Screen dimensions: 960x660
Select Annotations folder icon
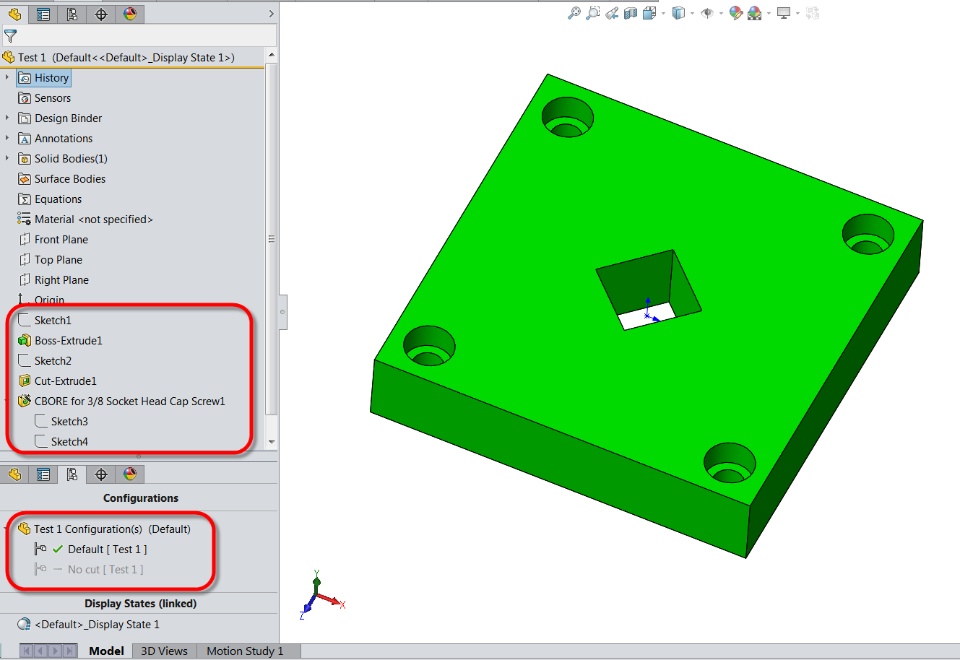(x=24, y=138)
